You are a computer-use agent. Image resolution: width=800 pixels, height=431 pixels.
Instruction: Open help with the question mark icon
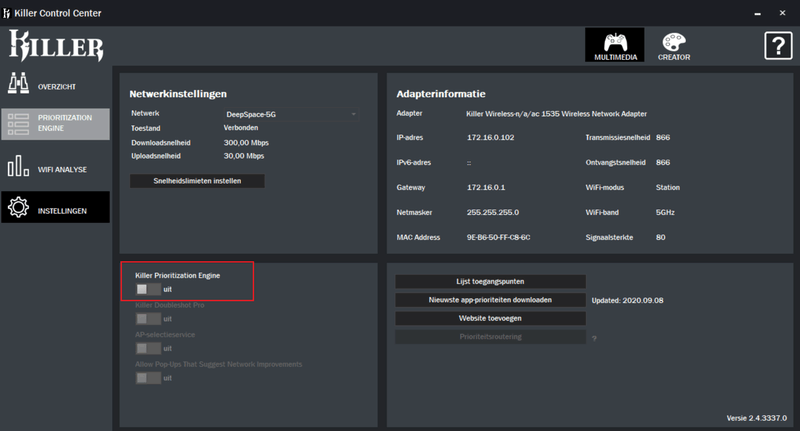(777, 46)
